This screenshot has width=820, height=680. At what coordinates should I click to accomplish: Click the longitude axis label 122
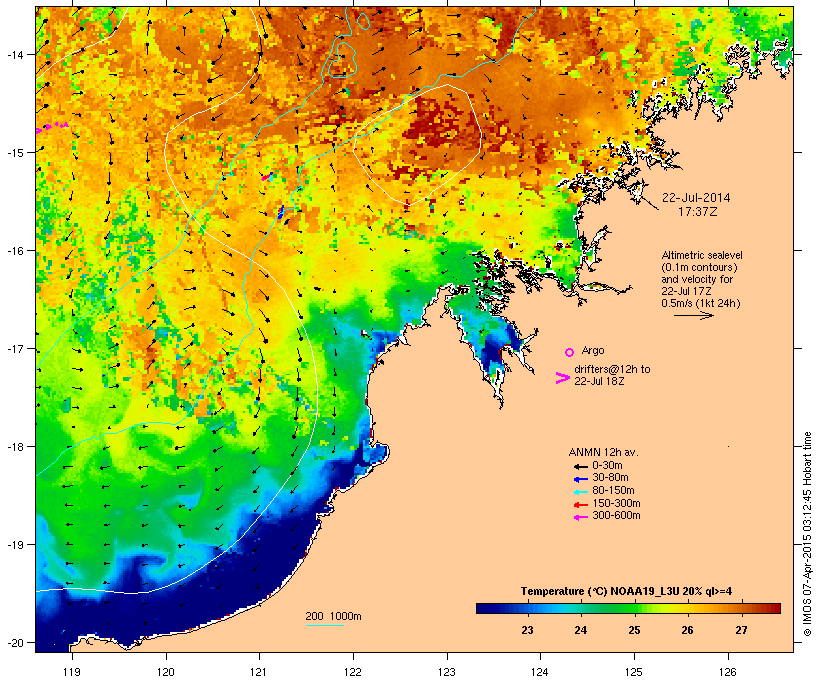pyautogui.click(x=353, y=672)
